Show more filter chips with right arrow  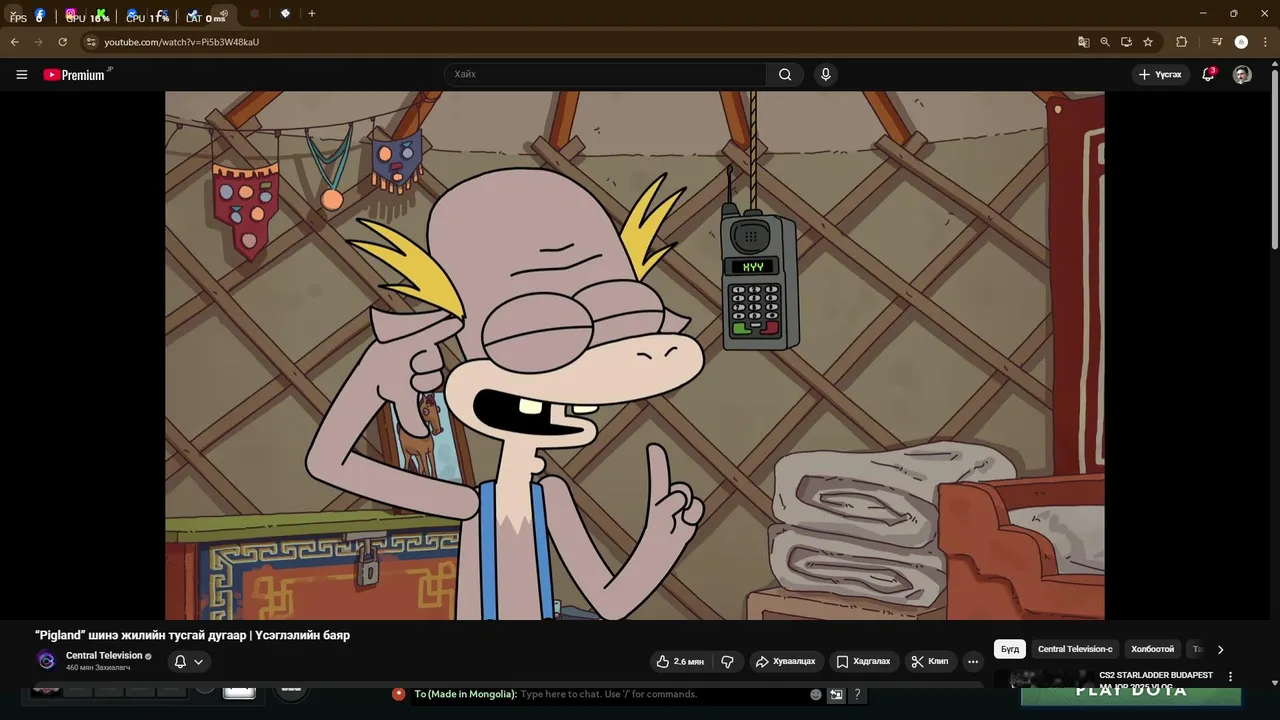1220,649
